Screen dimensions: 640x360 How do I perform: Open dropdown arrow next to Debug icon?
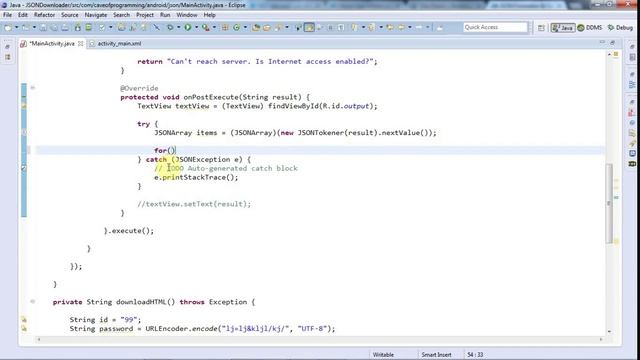coord(178,27)
